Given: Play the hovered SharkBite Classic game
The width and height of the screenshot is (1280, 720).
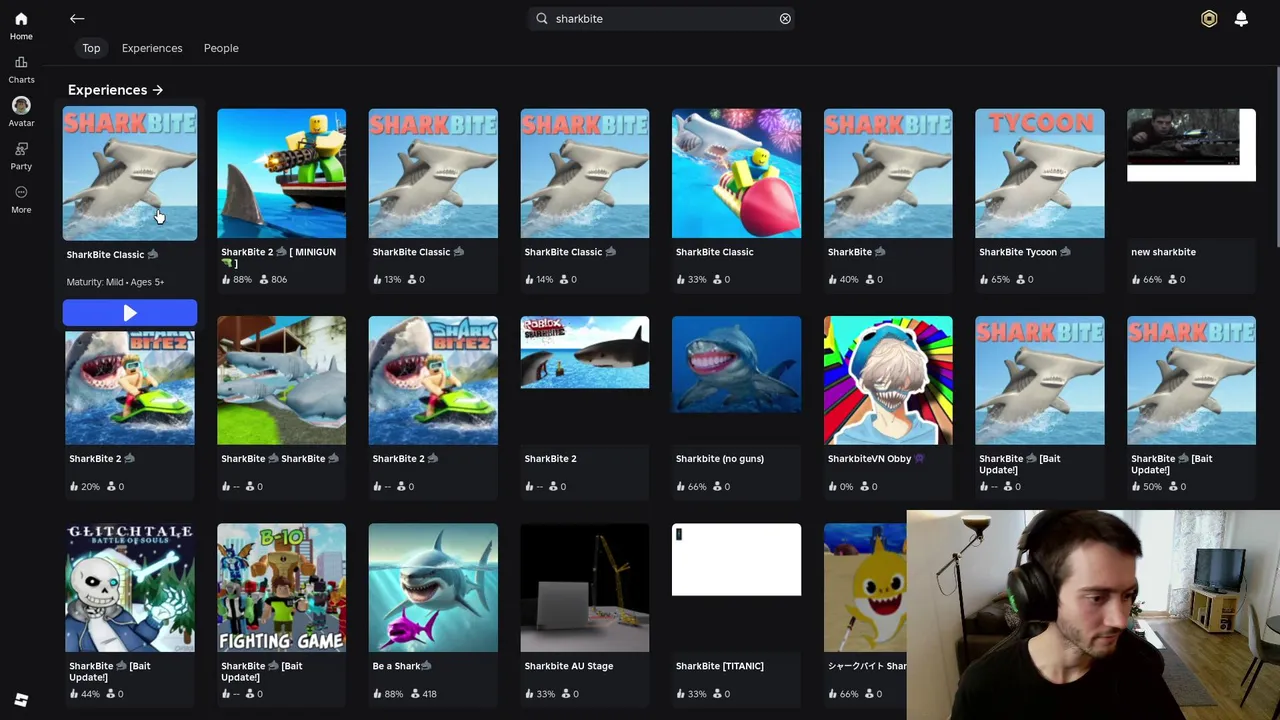Looking at the screenshot, I should [130, 313].
